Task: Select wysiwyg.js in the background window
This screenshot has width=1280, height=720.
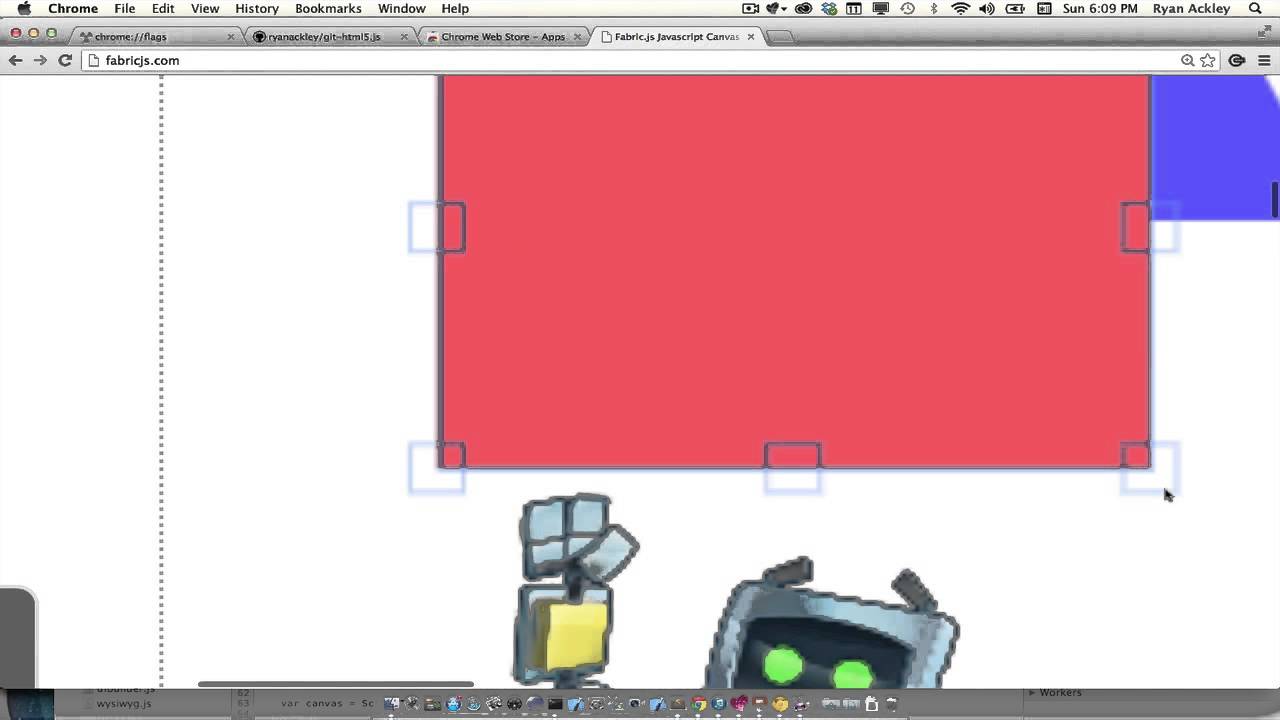Action: [124, 703]
